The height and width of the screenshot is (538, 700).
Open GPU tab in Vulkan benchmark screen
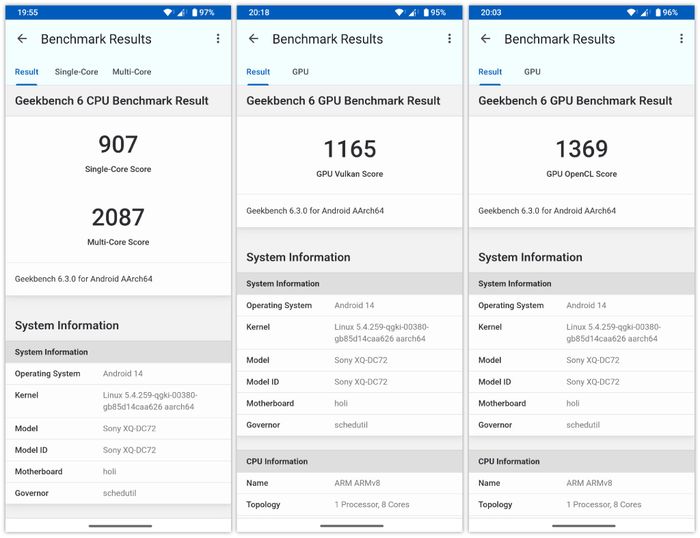[300, 72]
